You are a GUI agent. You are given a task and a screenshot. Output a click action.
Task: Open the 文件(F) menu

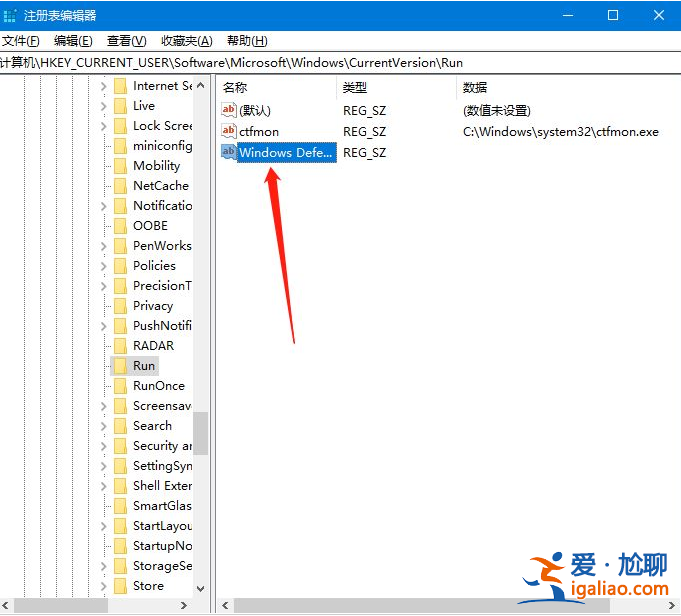[20, 41]
